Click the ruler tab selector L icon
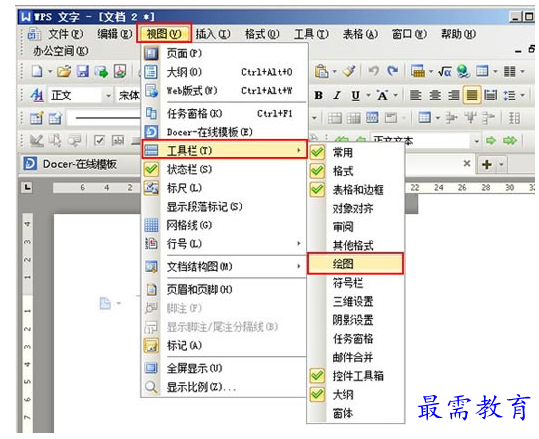 (28, 187)
